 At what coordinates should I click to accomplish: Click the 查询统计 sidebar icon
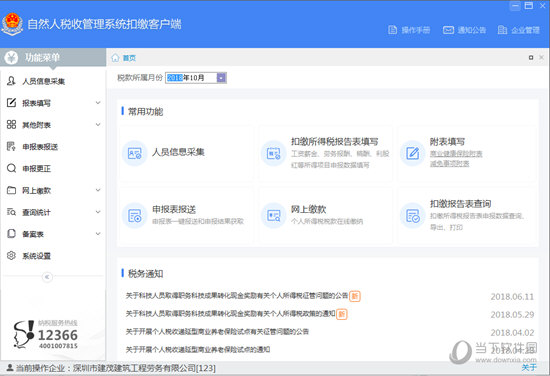(11, 212)
